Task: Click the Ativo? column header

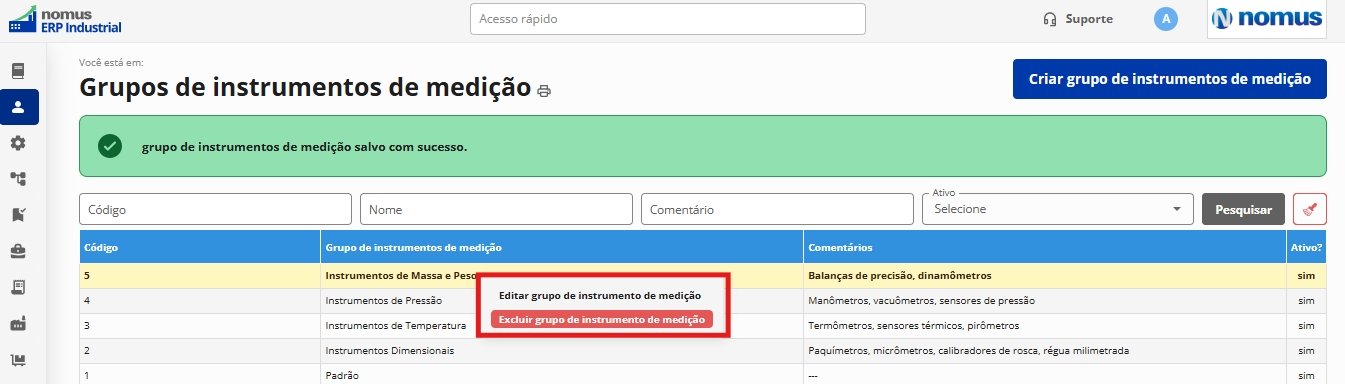Action: [1306, 247]
